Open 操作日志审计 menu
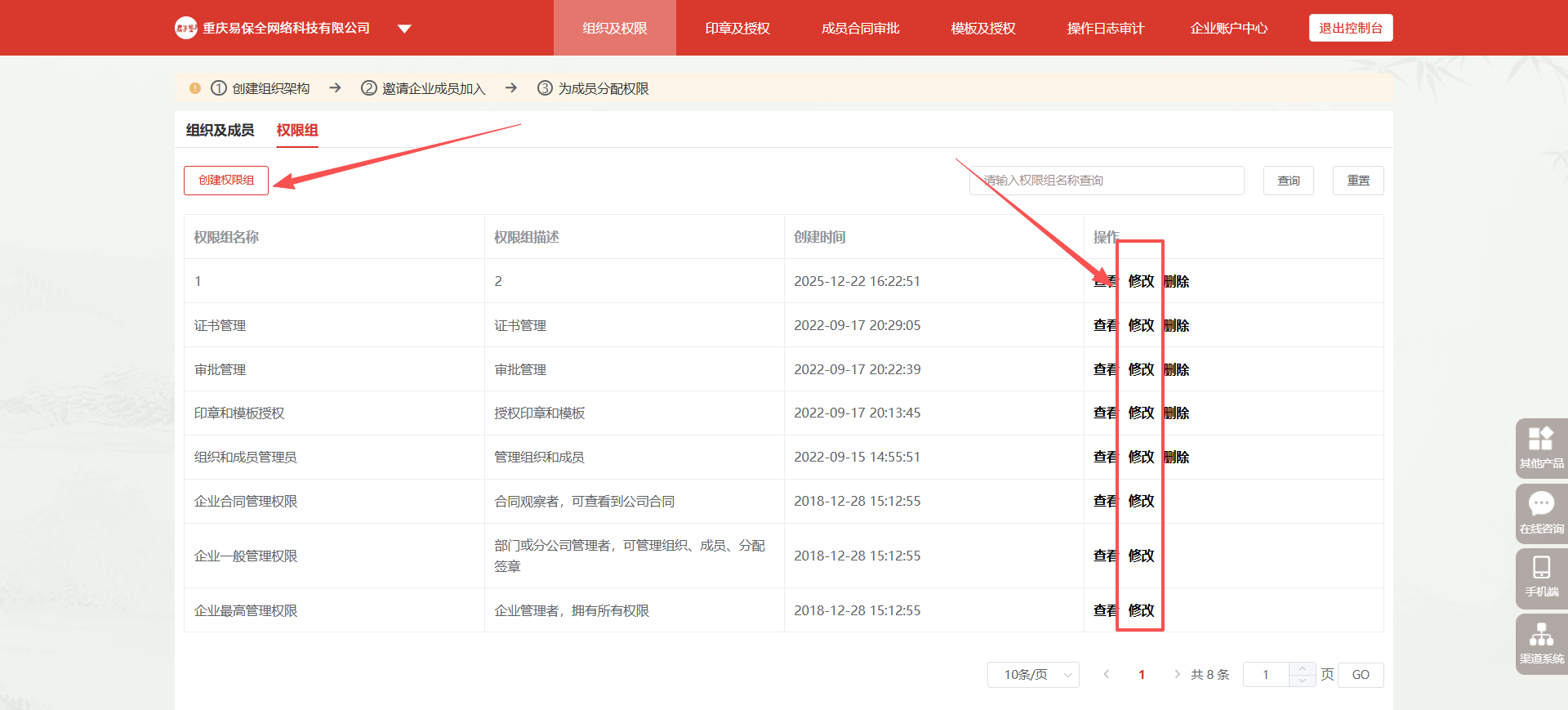The image size is (1568, 710). pos(1105,29)
